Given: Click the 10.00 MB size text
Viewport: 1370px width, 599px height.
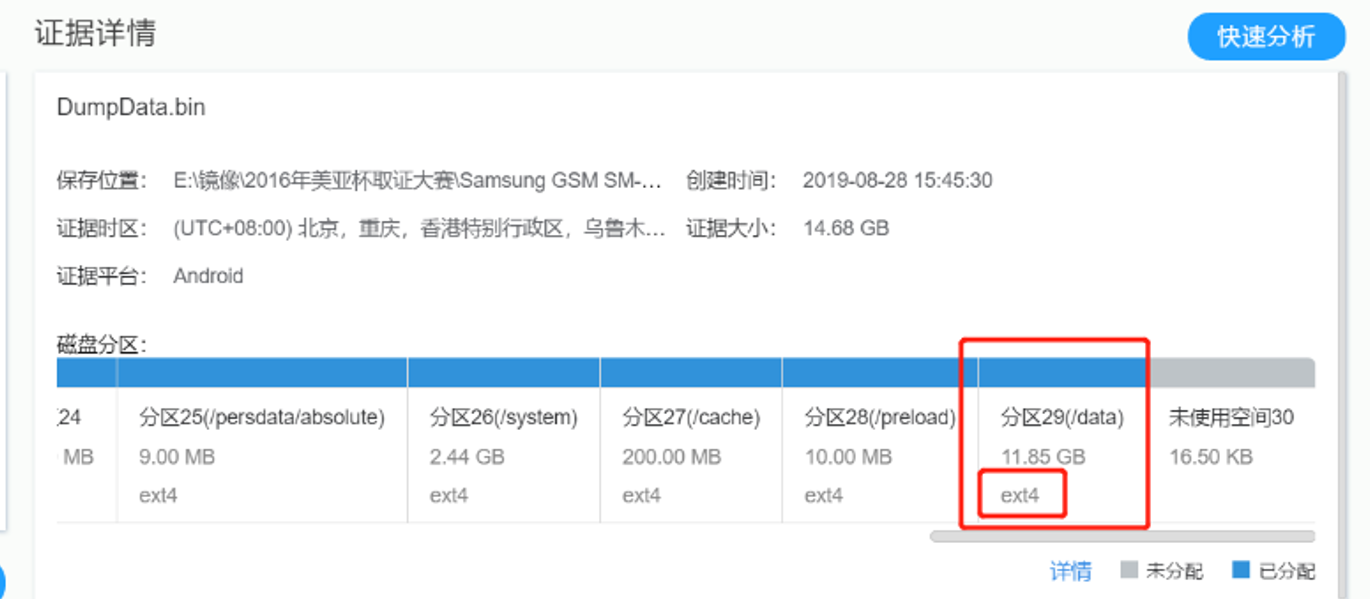Looking at the screenshot, I should (848, 457).
